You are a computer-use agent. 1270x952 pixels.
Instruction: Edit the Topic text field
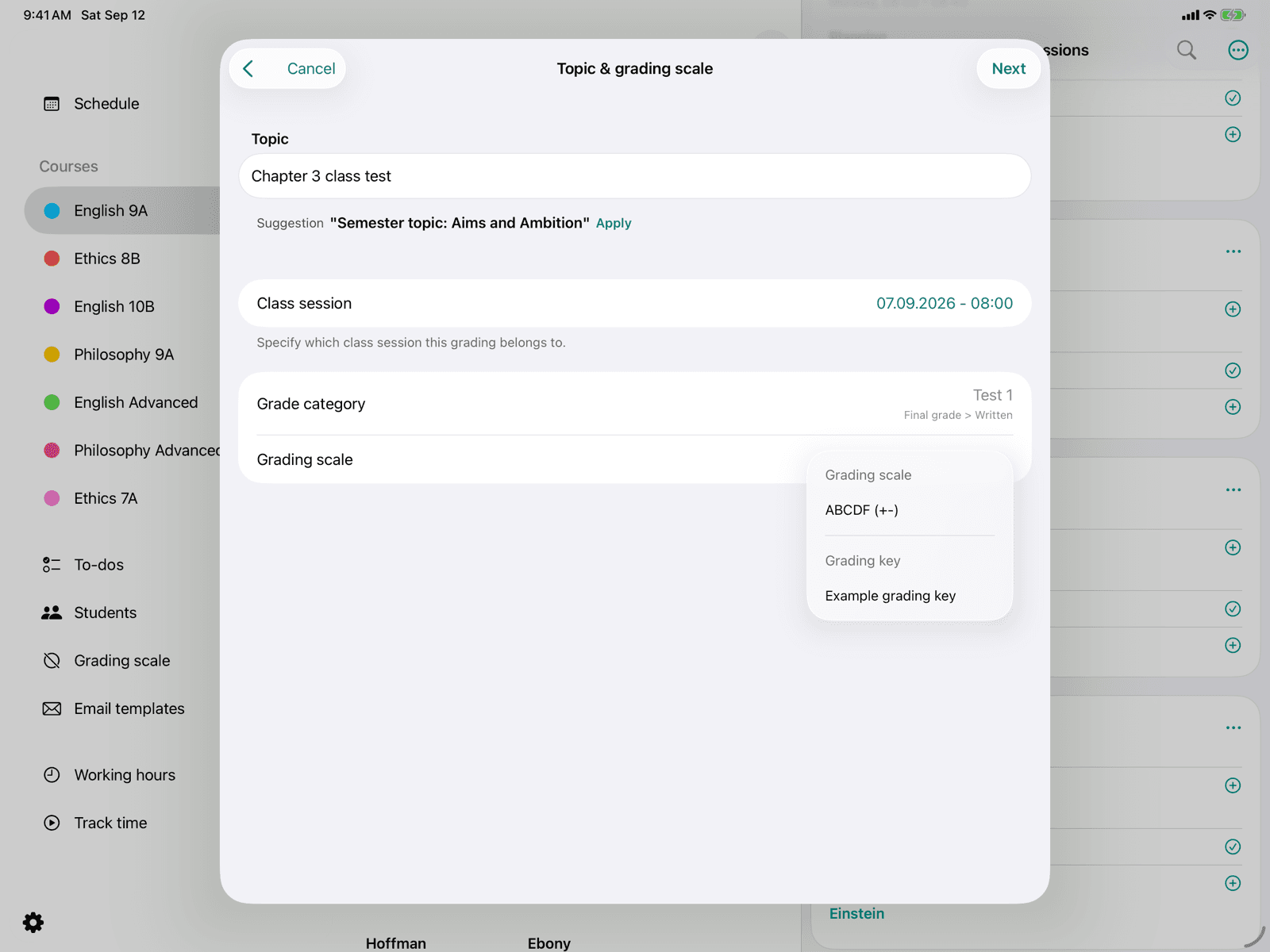pos(635,176)
